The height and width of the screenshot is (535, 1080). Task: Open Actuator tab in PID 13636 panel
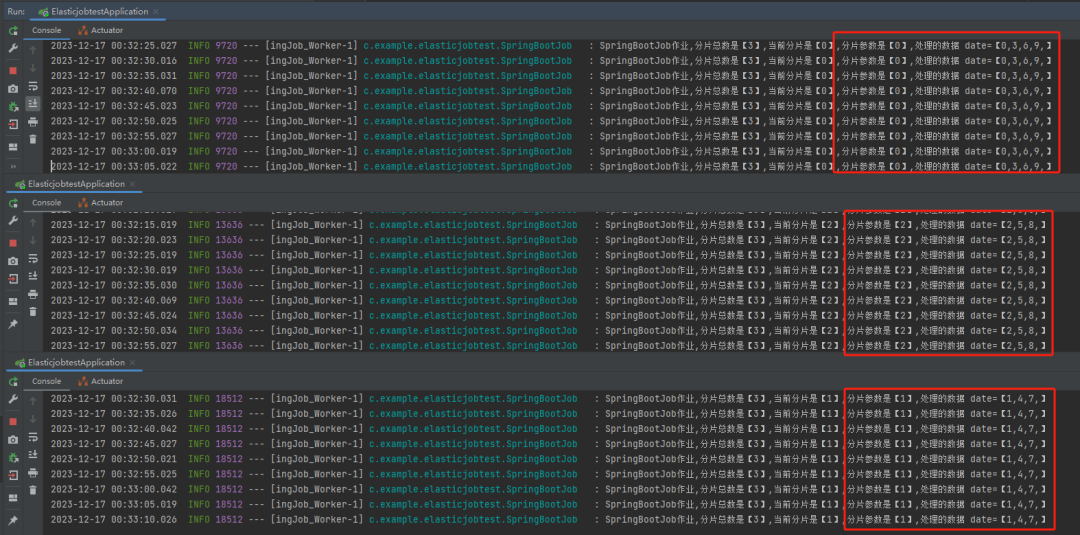click(x=100, y=202)
